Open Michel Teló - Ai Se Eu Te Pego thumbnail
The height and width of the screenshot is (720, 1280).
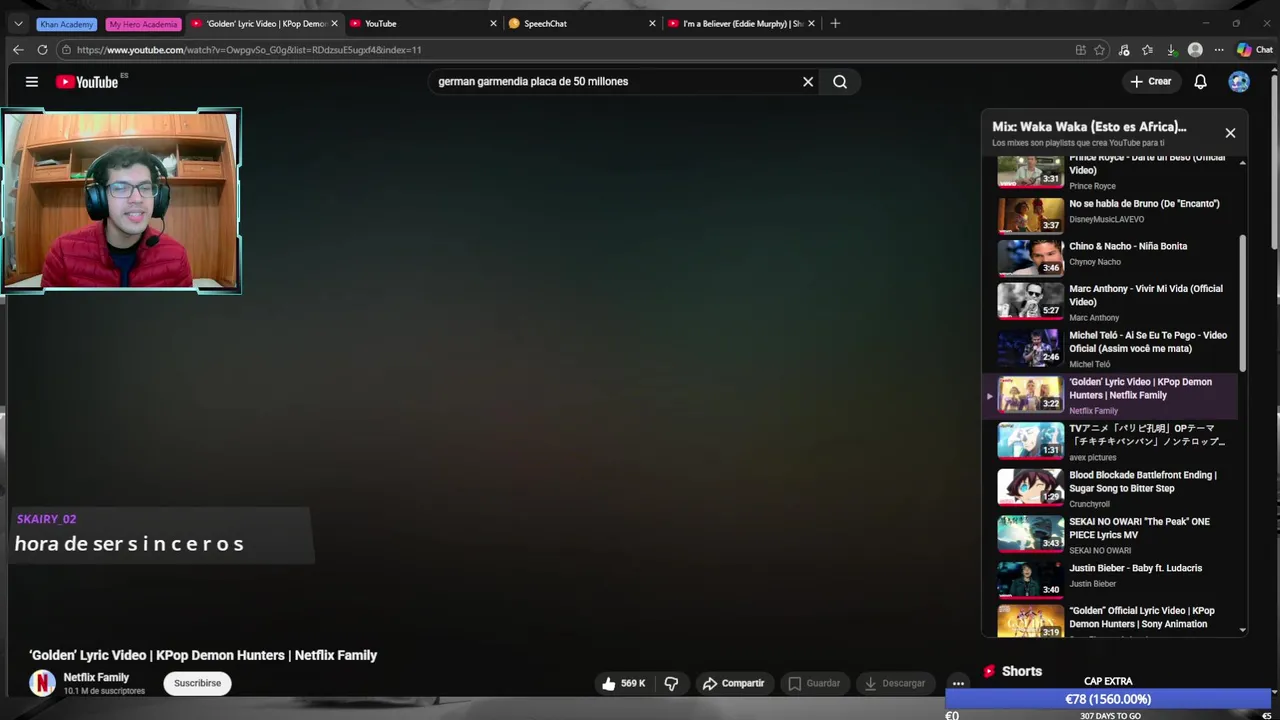(1031, 348)
